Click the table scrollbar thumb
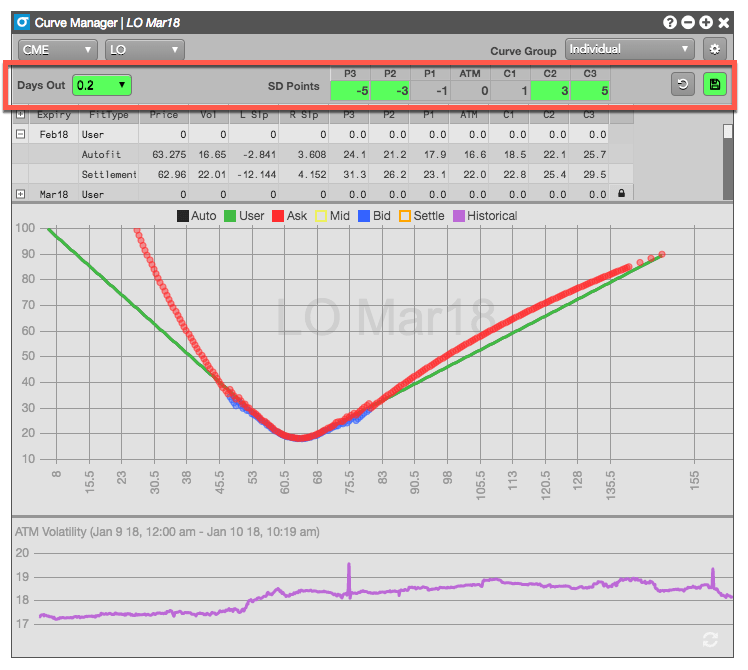748x670 pixels. tap(727, 132)
